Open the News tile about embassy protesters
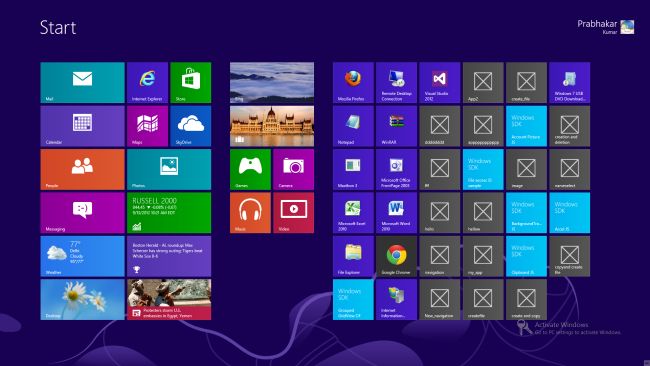Image resolution: width=650 pixels, height=366 pixels. [169, 299]
